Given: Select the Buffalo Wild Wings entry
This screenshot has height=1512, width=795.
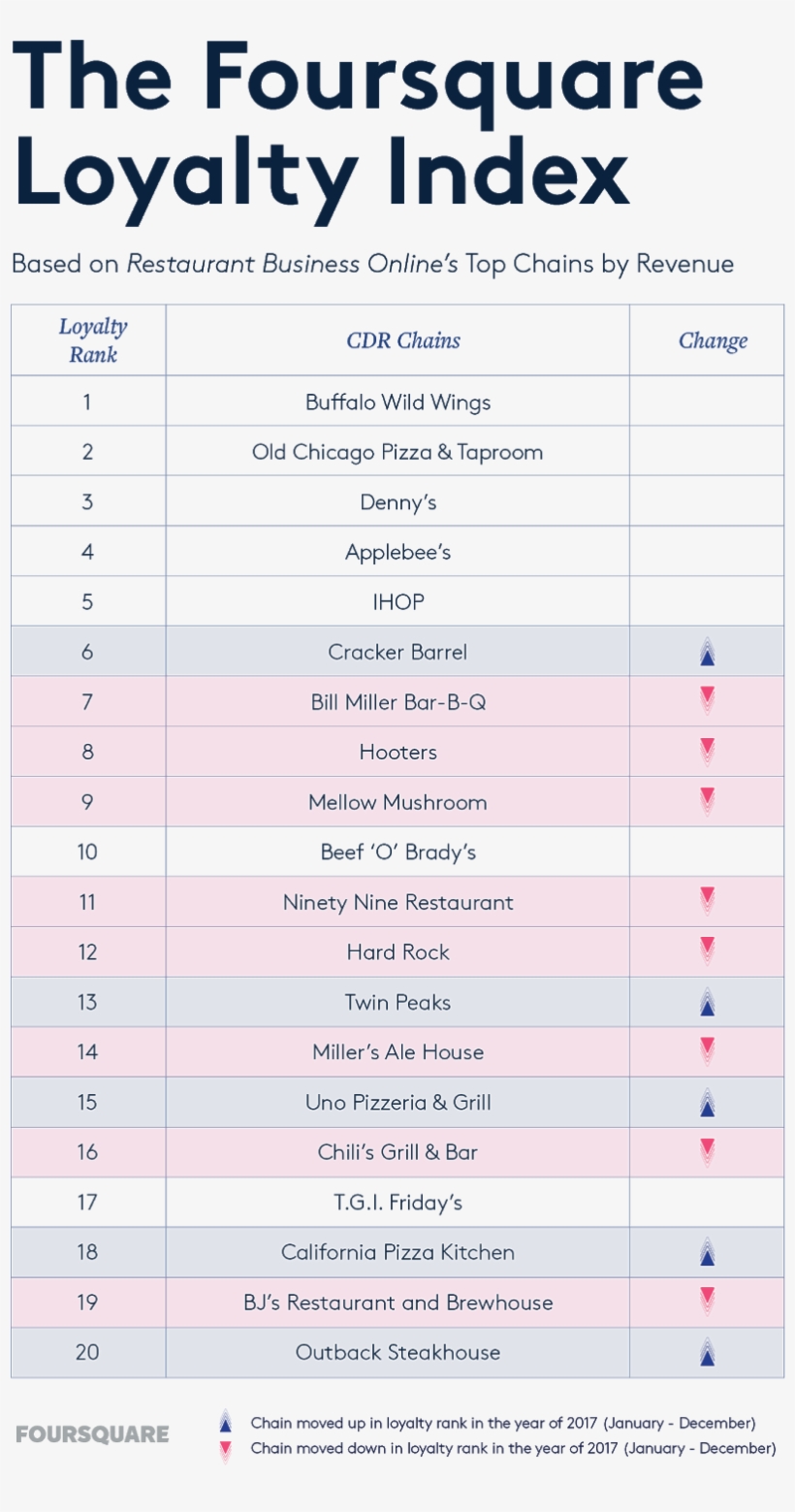Looking at the screenshot, I should click(397, 402).
